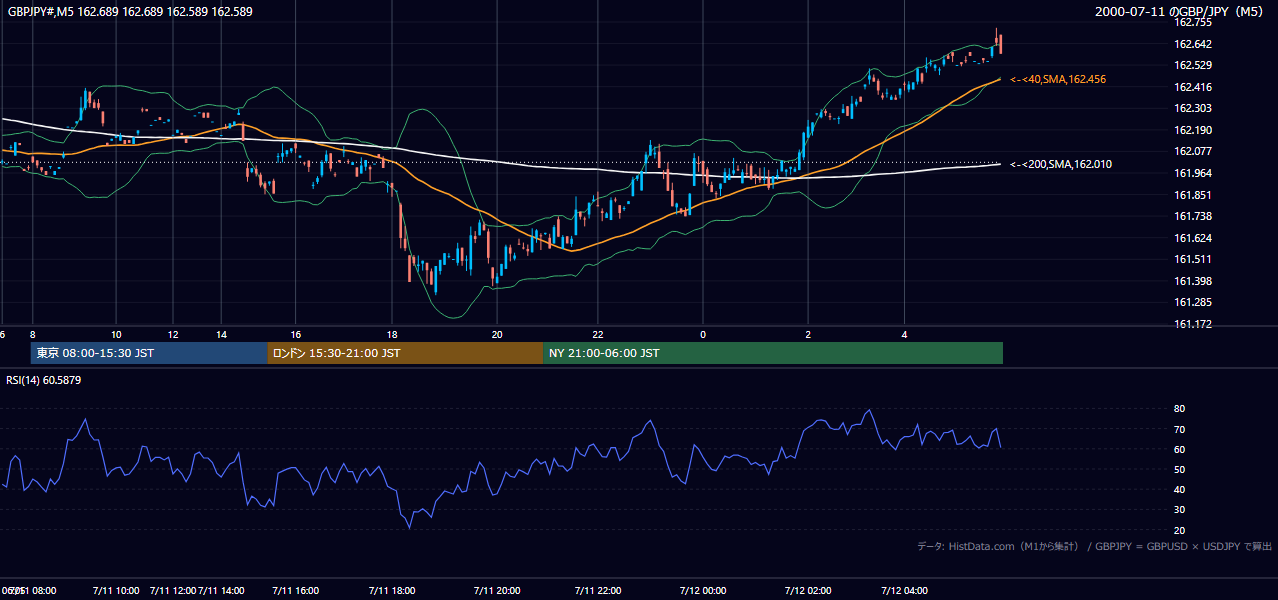The image size is (1278, 600).
Task: Click the ロンドン 15:30-21:00 JST session bar
Action: [x=405, y=353]
